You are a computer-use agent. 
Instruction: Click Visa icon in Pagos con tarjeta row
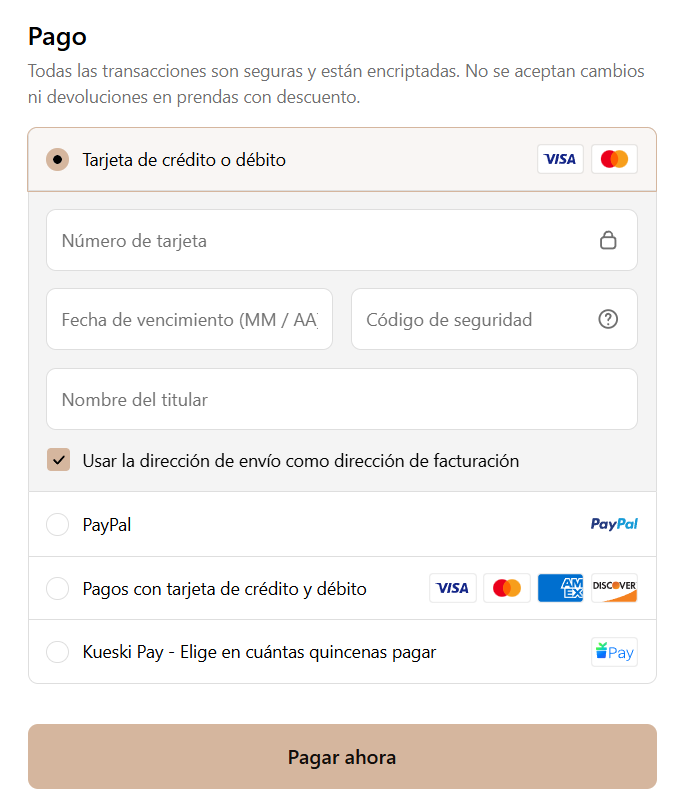point(452,588)
